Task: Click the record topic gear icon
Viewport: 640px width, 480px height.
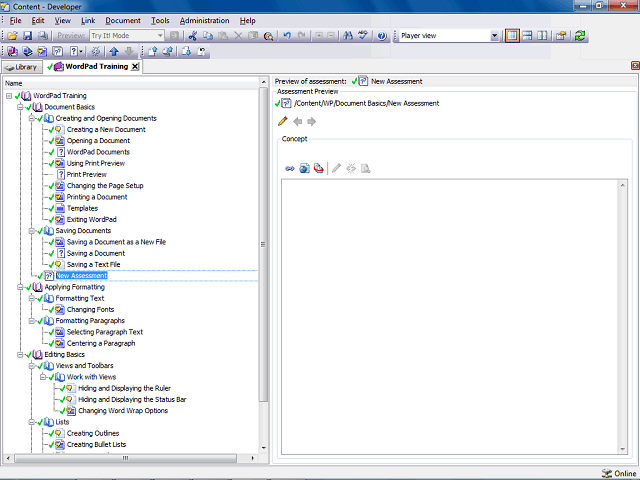Action: [96, 51]
